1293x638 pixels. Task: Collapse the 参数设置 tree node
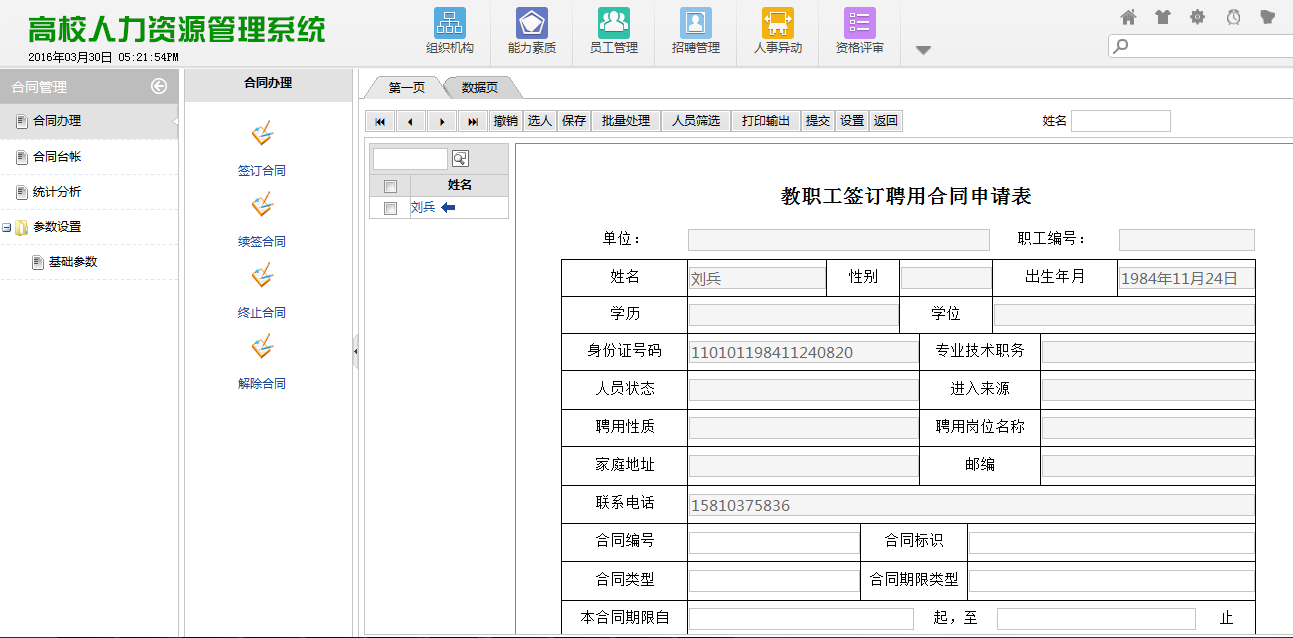click(7, 227)
